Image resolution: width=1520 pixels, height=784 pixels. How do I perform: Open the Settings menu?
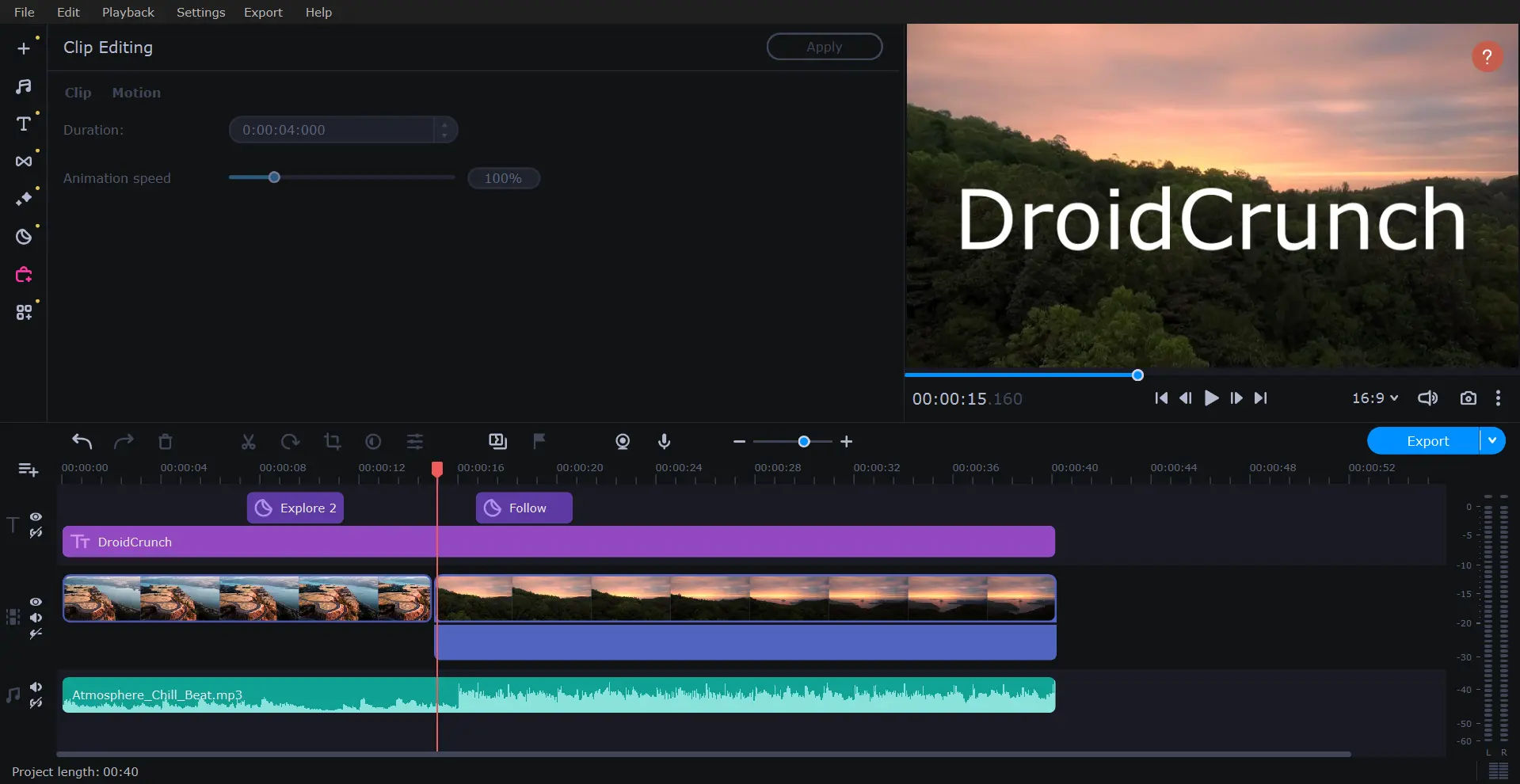pos(200,12)
